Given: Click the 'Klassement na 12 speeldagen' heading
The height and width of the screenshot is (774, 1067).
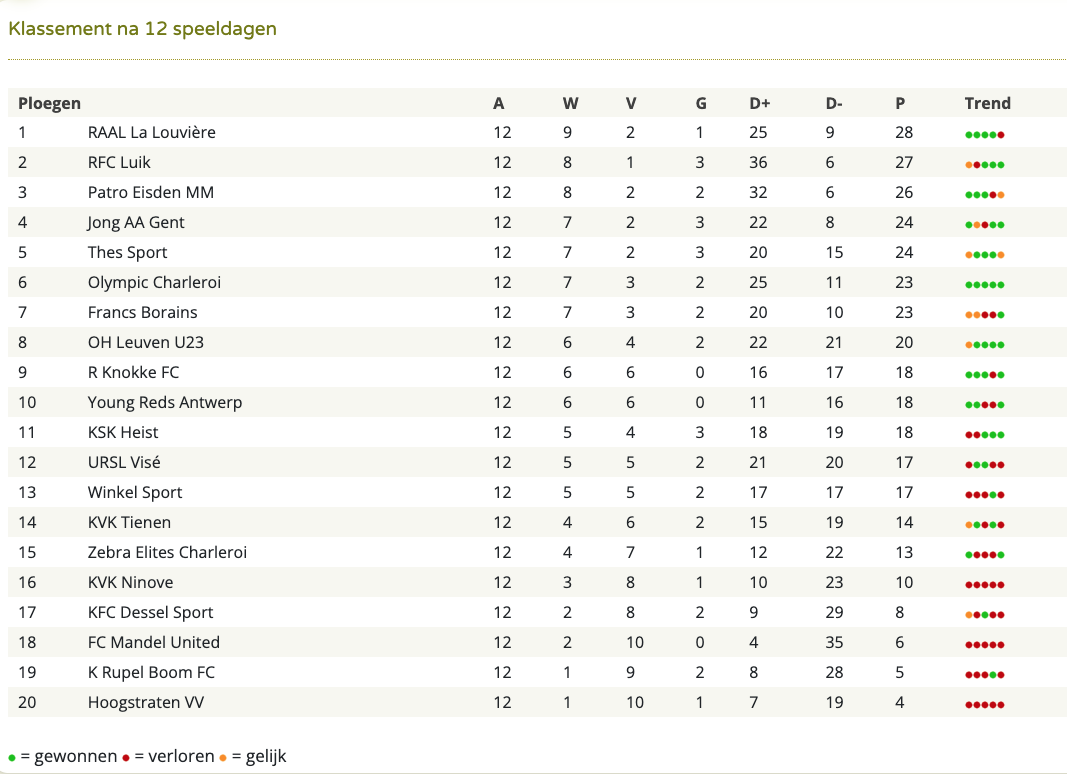Looking at the screenshot, I should (142, 29).
